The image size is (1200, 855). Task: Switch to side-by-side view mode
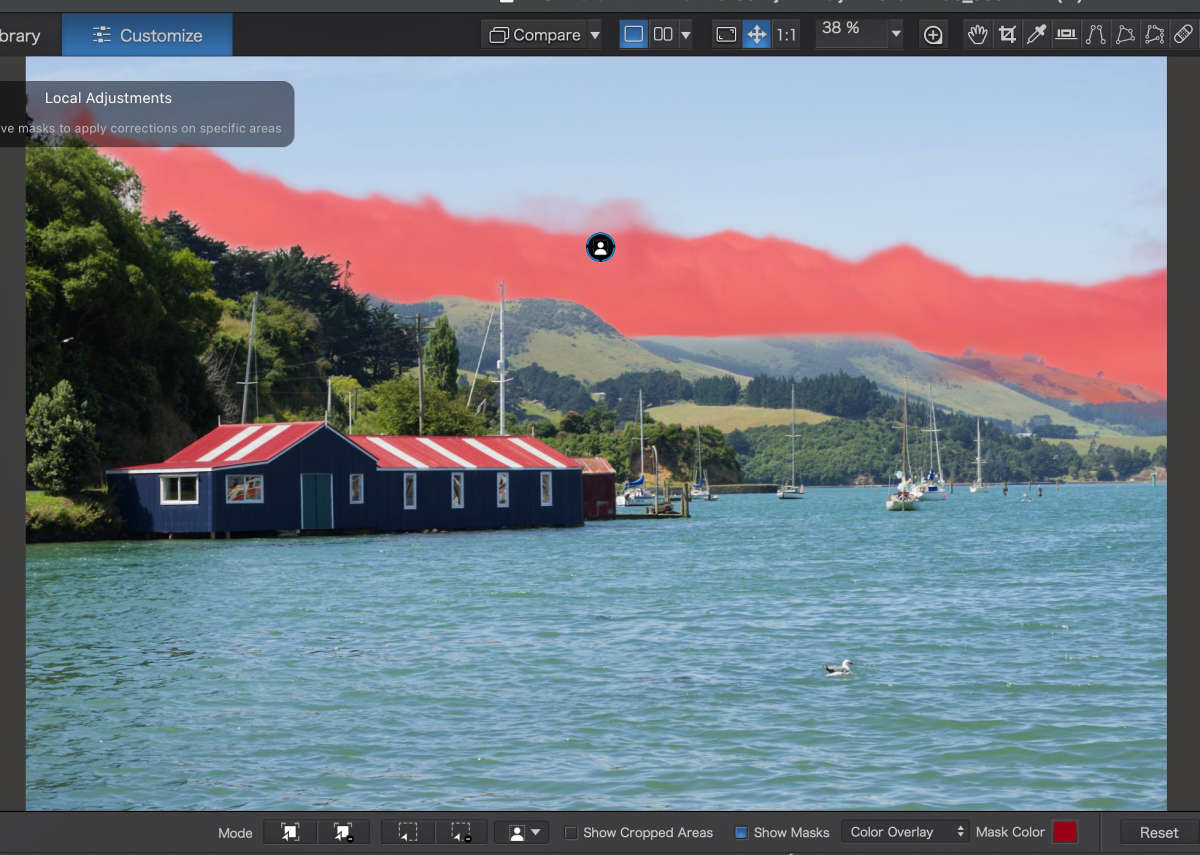tap(663, 35)
